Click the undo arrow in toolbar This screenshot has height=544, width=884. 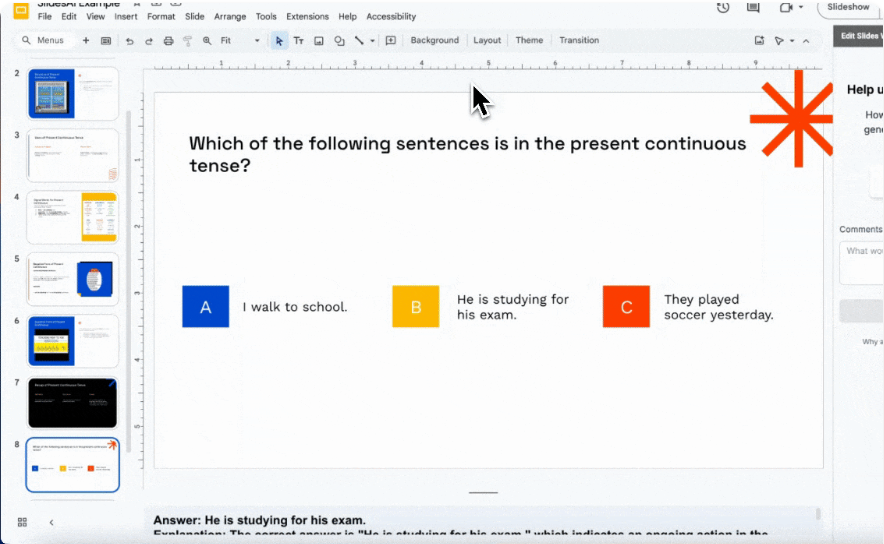click(x=129, y=41)
